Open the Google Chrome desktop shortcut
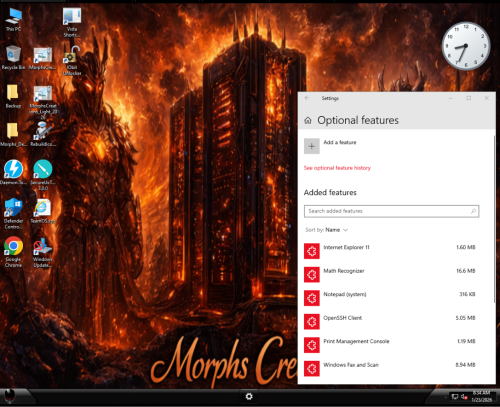This screenshot has height=407, width=500. pos(13,252)
